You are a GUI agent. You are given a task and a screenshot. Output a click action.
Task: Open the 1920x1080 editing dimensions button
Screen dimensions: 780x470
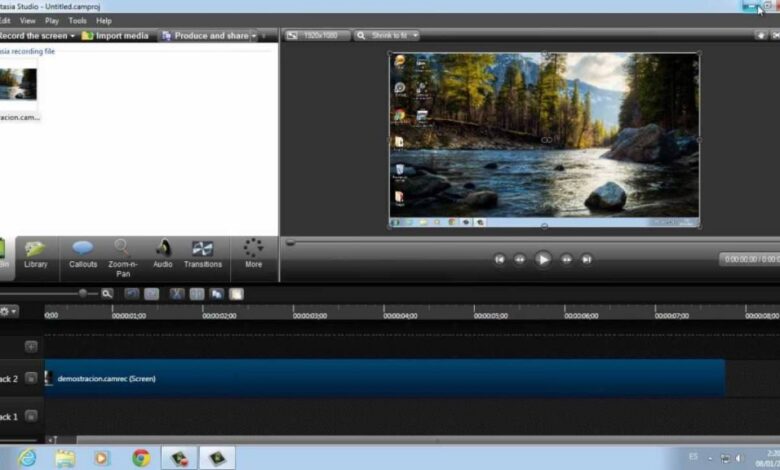point(316,35)
